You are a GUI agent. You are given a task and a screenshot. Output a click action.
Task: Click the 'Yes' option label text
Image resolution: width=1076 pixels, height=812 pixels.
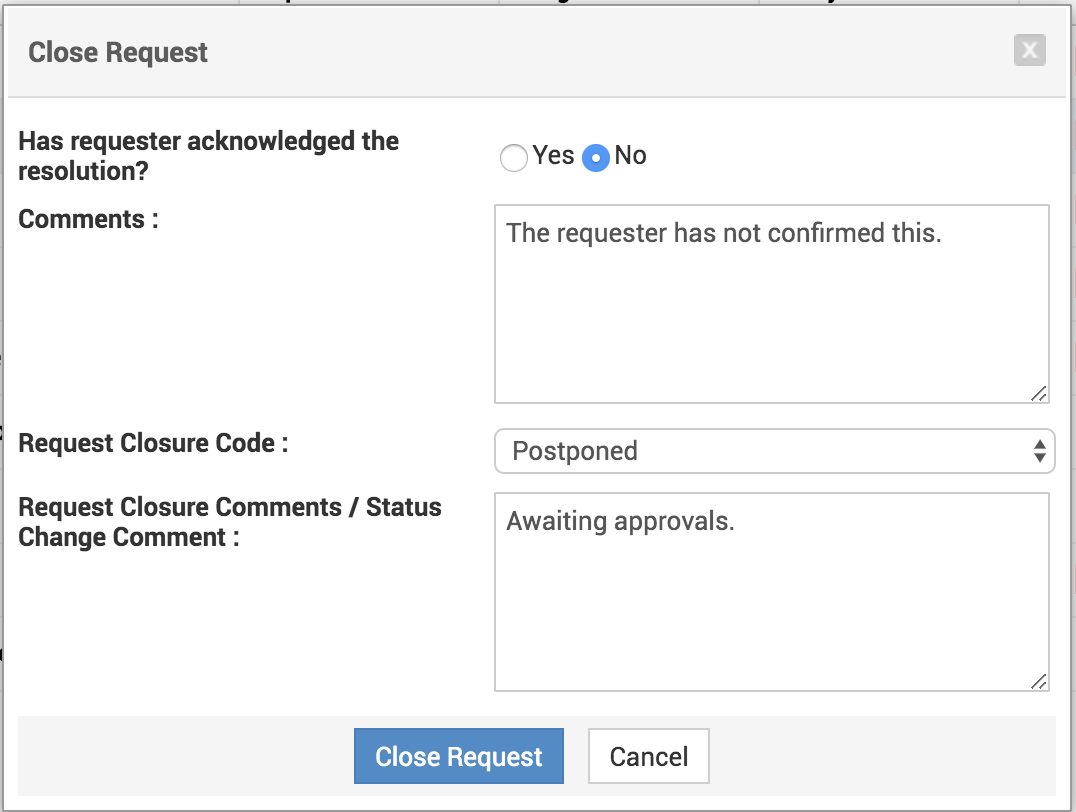click(x=553, y=156)
